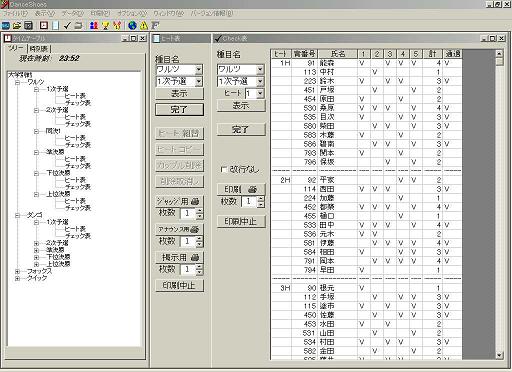Click the printer icon on 印刷 button
The image size is (512, 372).
(x=253, y=189)
